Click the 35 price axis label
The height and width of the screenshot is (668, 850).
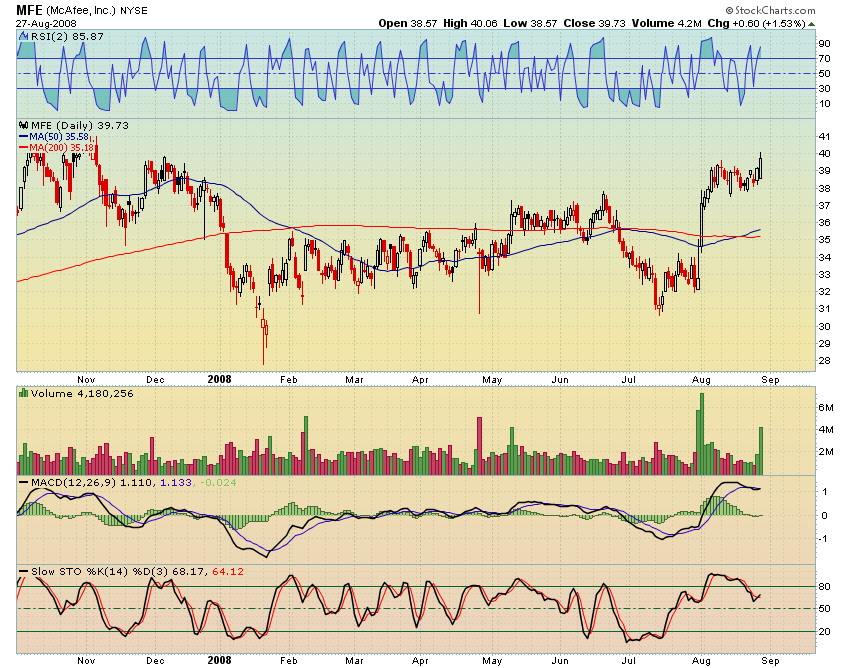[x=825, y=240]
